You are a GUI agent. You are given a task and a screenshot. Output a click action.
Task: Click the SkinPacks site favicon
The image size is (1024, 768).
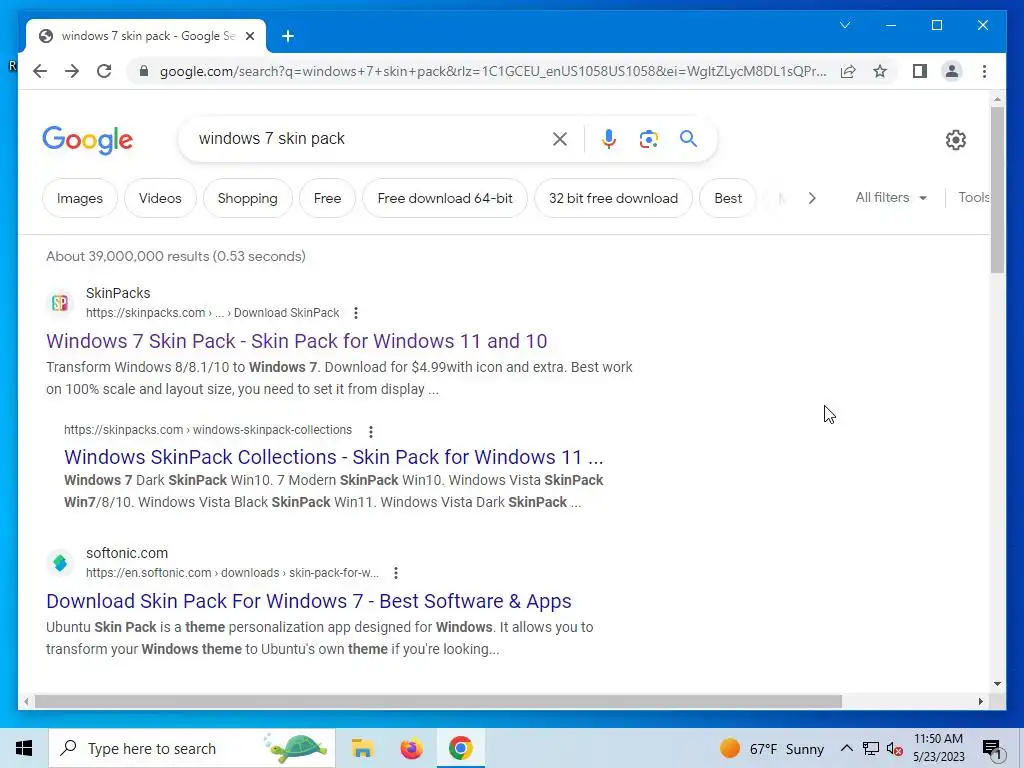(x=60, y=302)
